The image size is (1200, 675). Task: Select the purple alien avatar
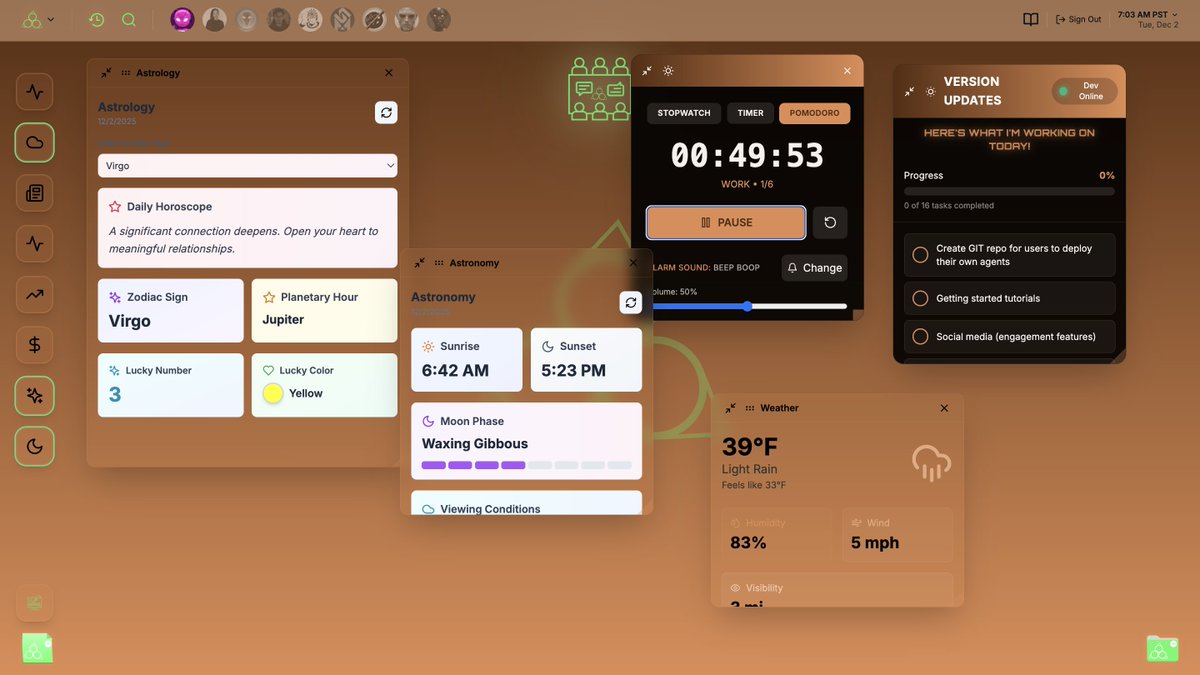pos(182,19)
